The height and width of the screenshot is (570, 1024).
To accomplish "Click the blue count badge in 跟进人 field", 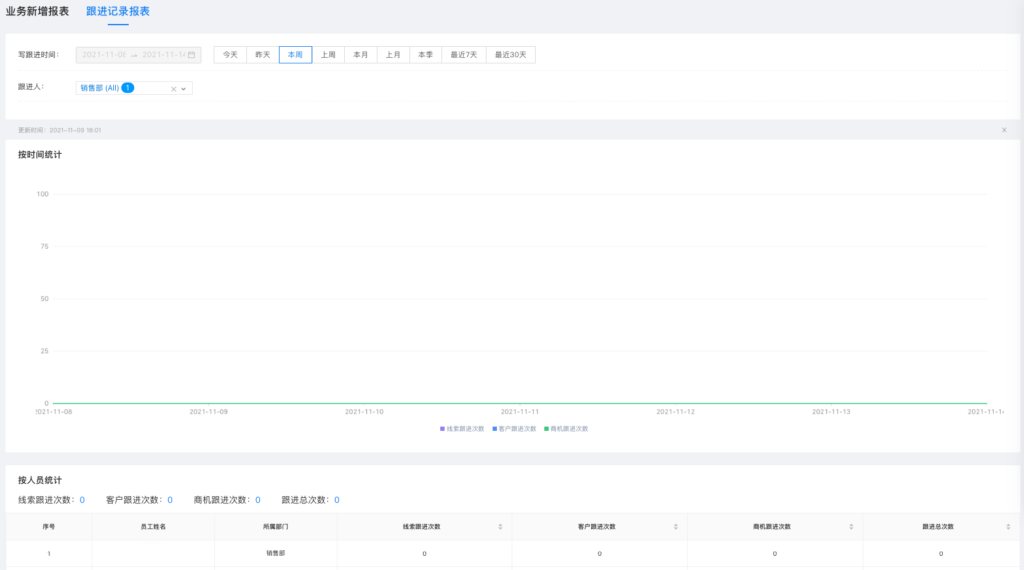I will point(128,88).
